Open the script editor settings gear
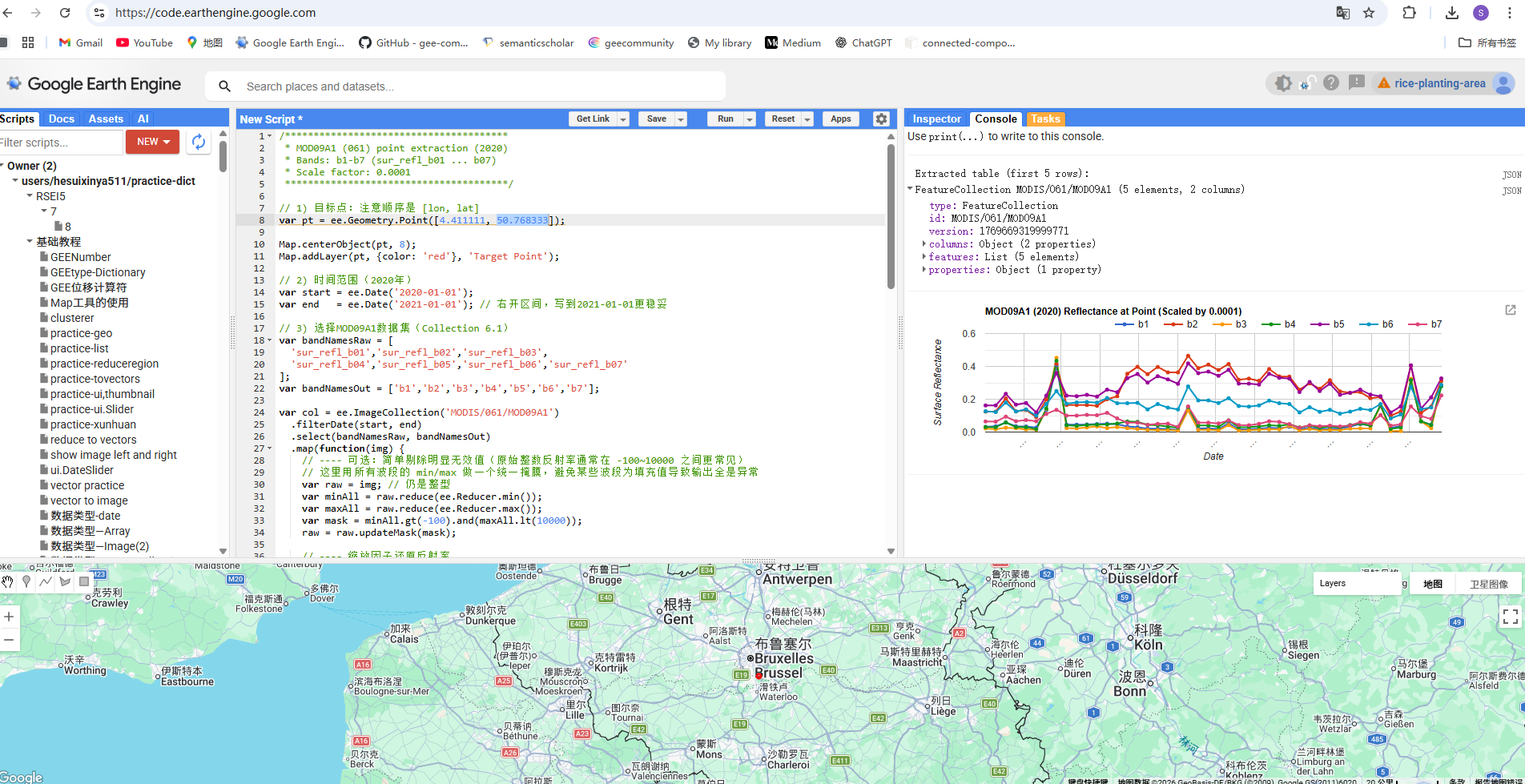This screenshot has height=784, width=1525. click(x=881, y=119)
